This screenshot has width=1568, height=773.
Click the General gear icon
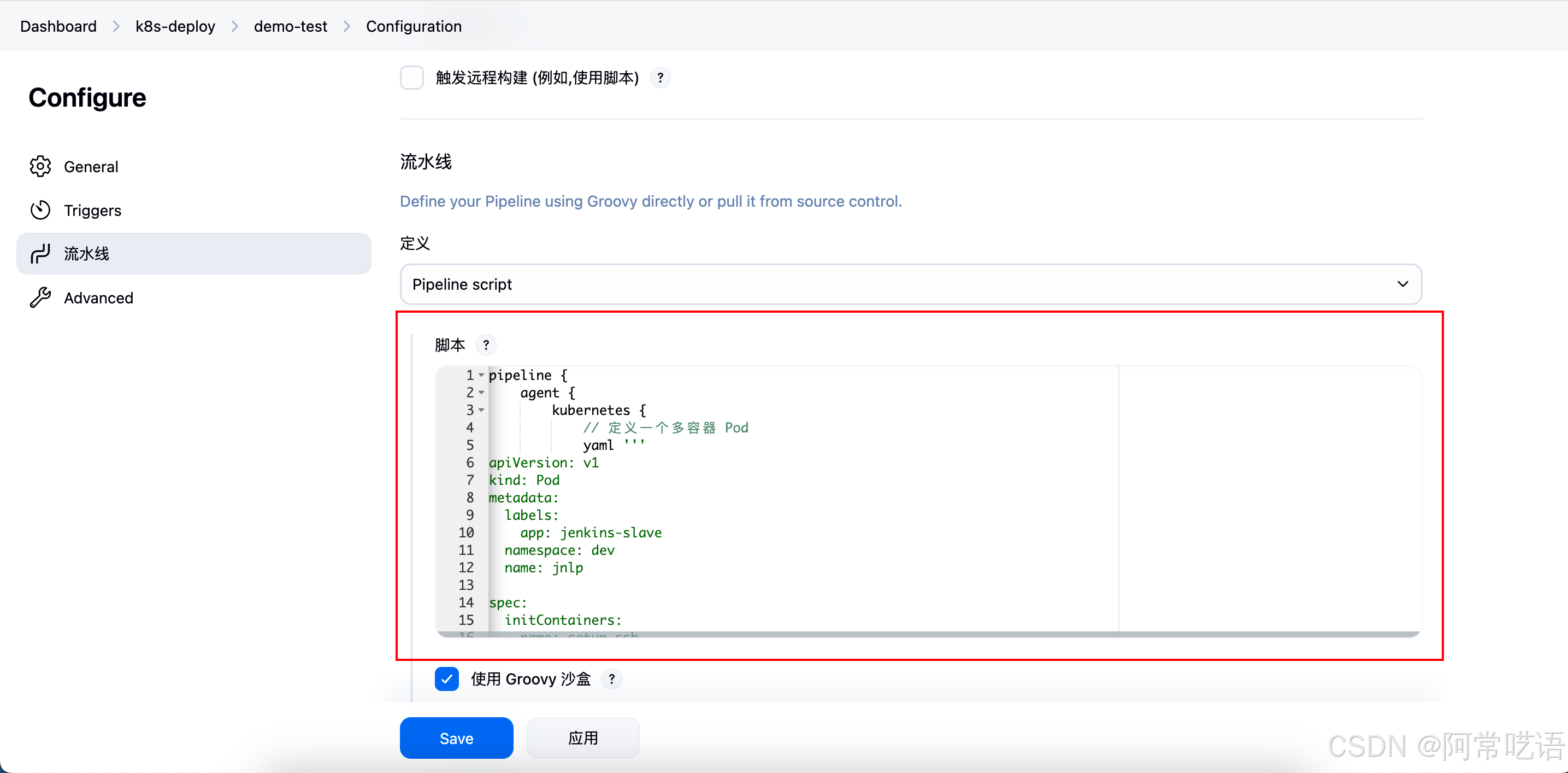[40, 166]
